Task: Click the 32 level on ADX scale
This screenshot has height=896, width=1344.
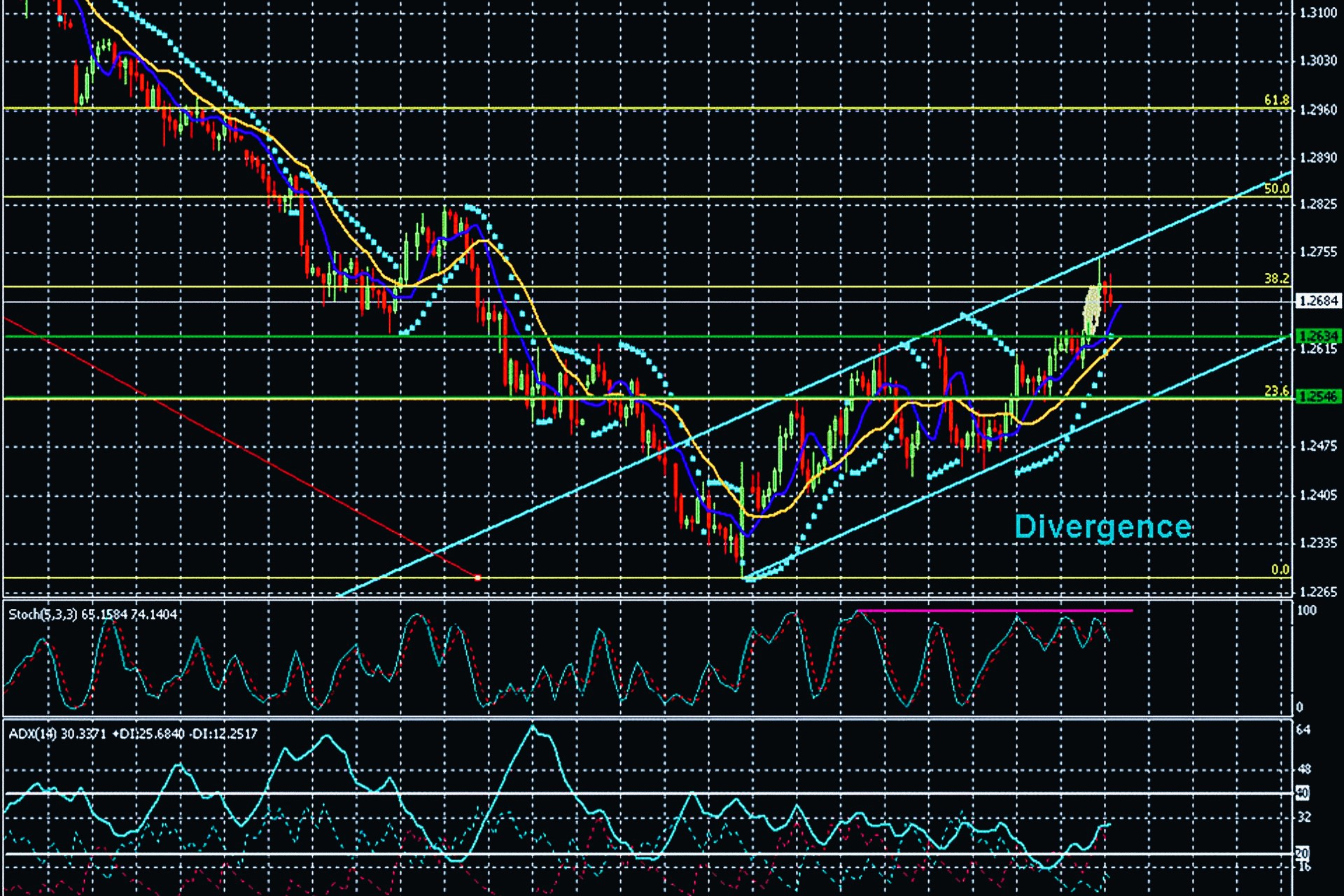Action: coord(1304,817)
